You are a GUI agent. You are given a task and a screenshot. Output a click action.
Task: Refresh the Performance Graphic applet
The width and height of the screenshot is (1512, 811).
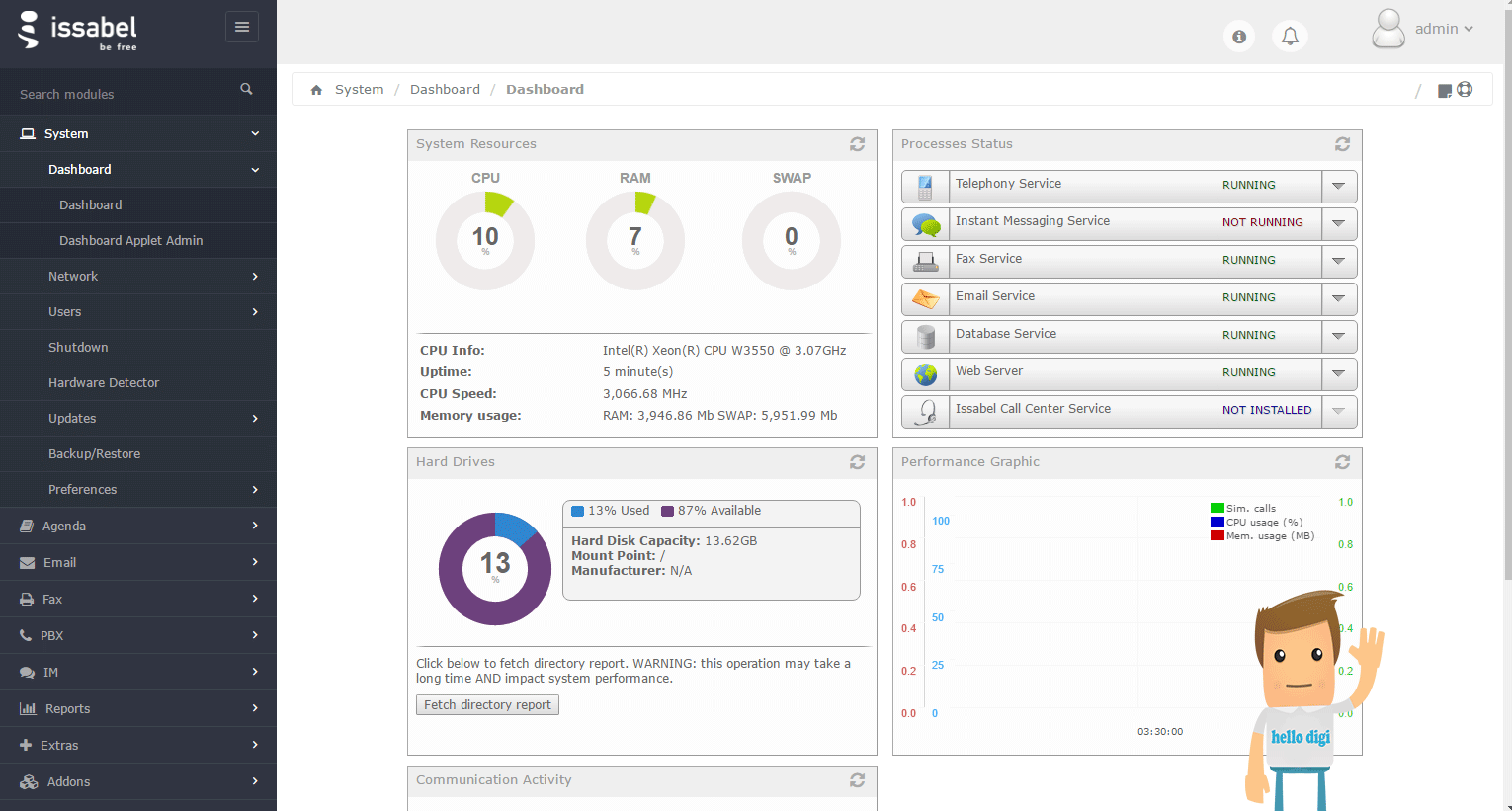coord(1342,462)
